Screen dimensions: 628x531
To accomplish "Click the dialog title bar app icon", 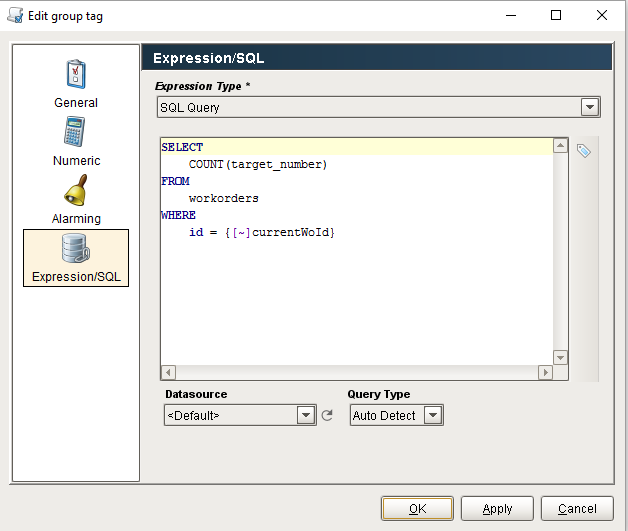I will [15, 15].
